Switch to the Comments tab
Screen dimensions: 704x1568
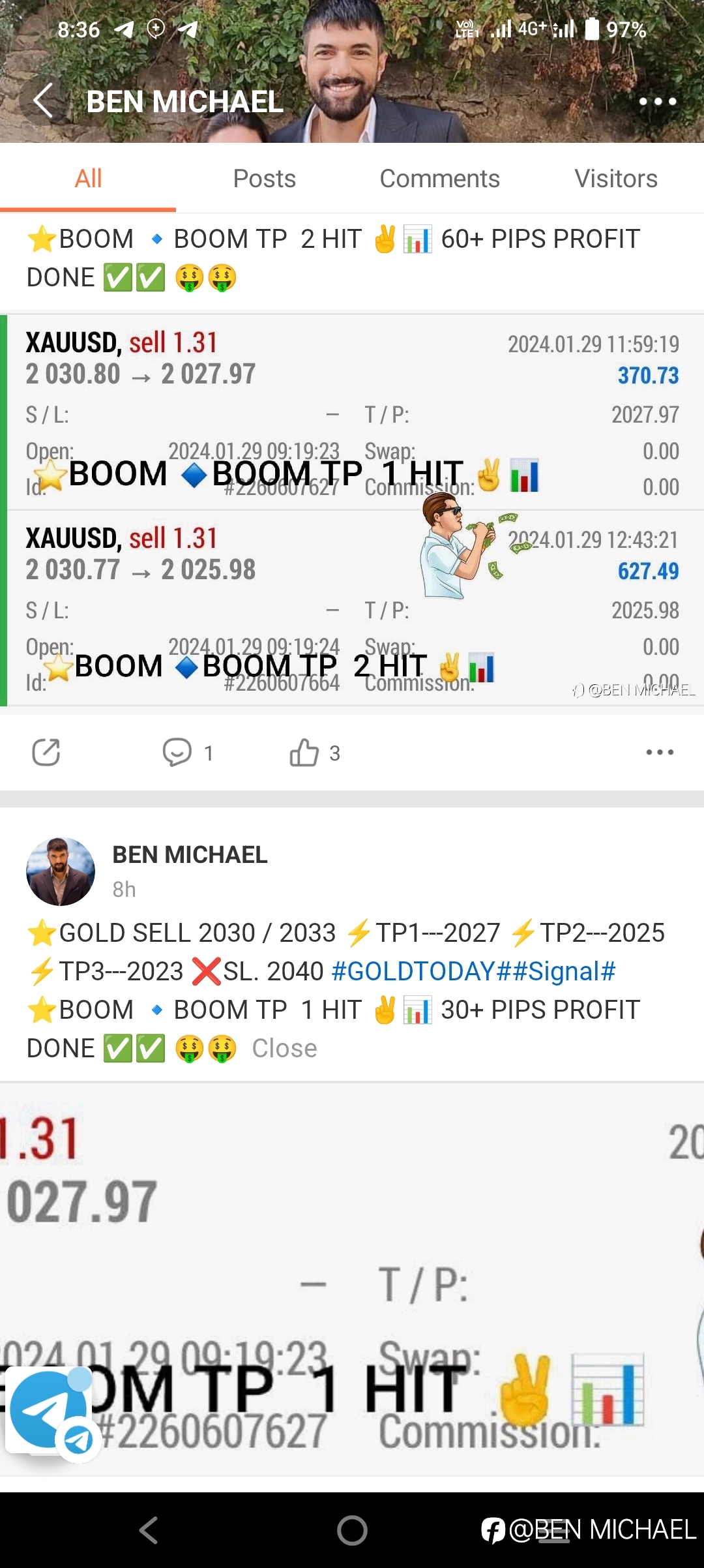pos(440,179)
